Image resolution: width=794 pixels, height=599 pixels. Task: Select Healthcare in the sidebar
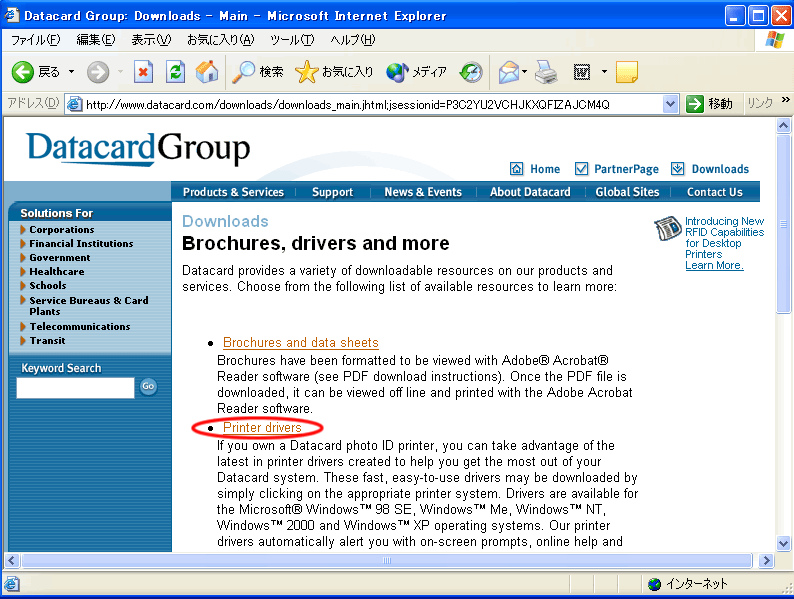pyautogui.click(x=56, y=272)
